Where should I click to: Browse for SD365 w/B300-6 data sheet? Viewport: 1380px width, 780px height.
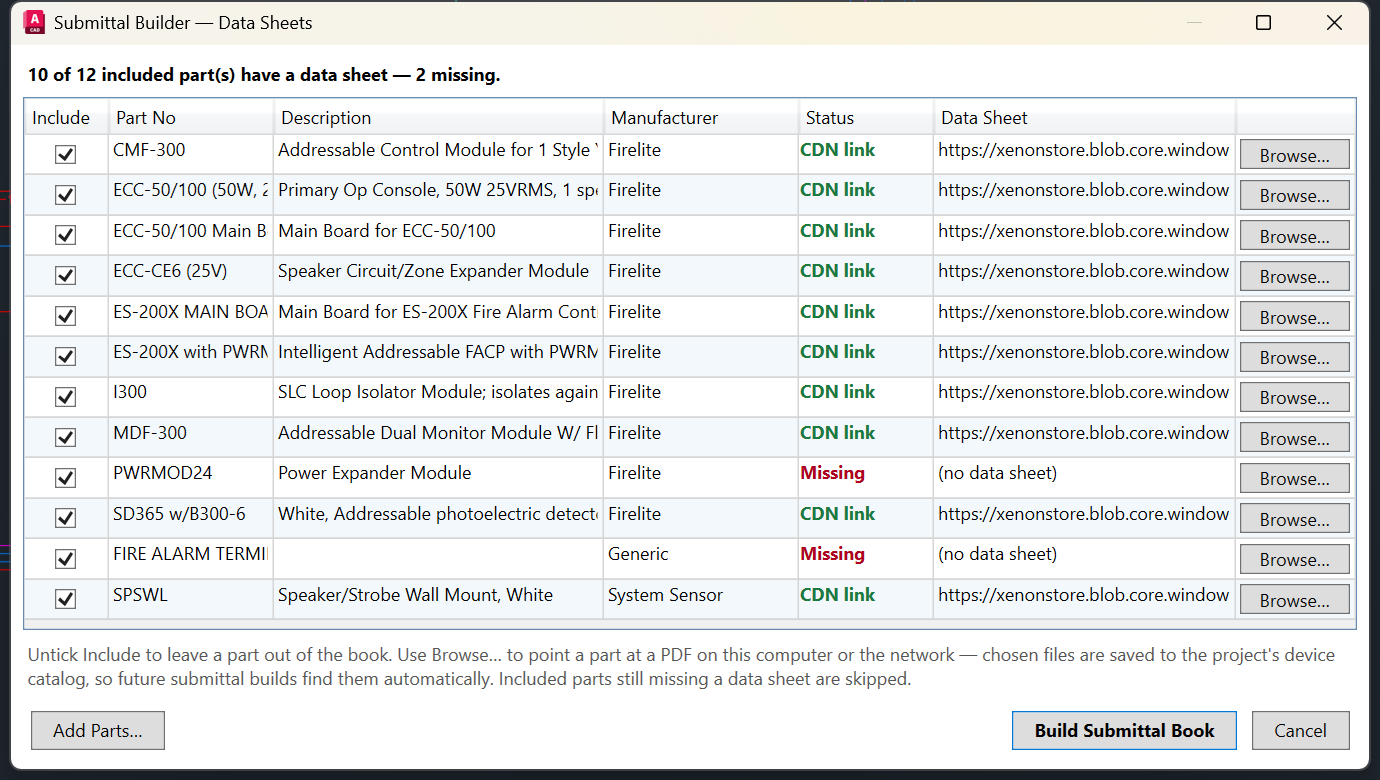tap(1294, 519)
